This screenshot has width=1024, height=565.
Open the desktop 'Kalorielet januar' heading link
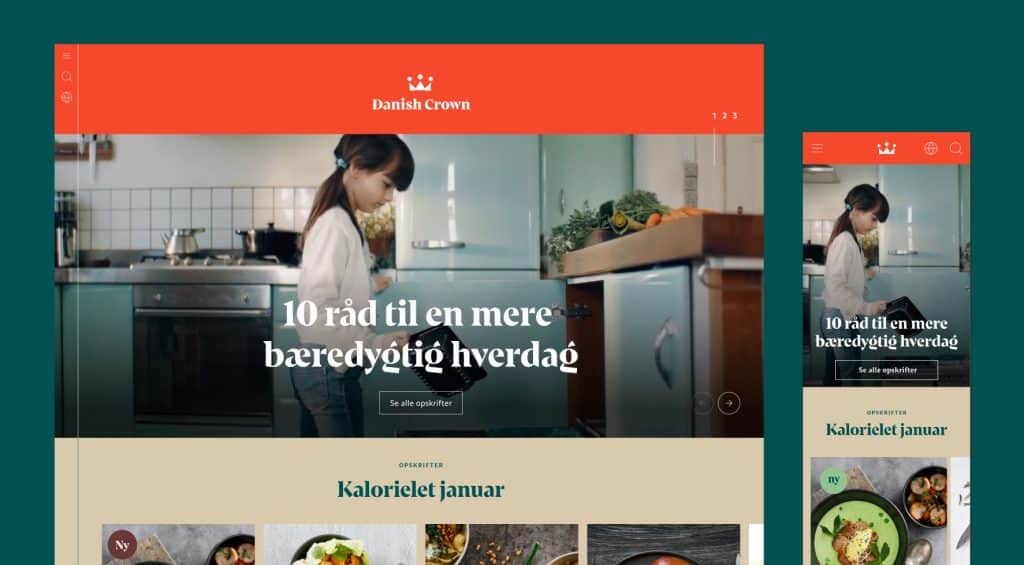(421, 489)
